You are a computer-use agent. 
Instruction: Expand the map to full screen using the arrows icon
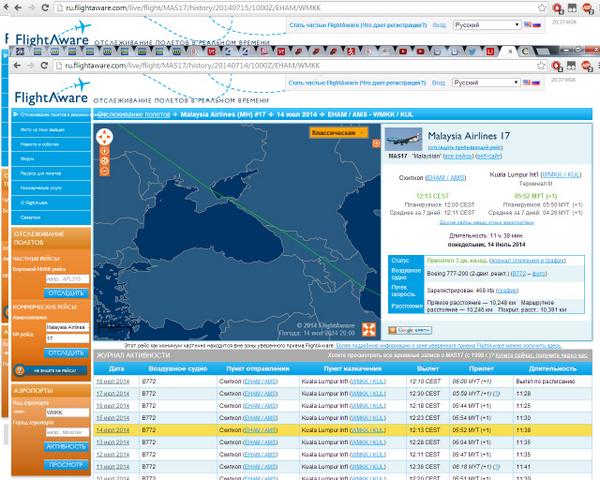pyautogui.click(x=369, y=329)
